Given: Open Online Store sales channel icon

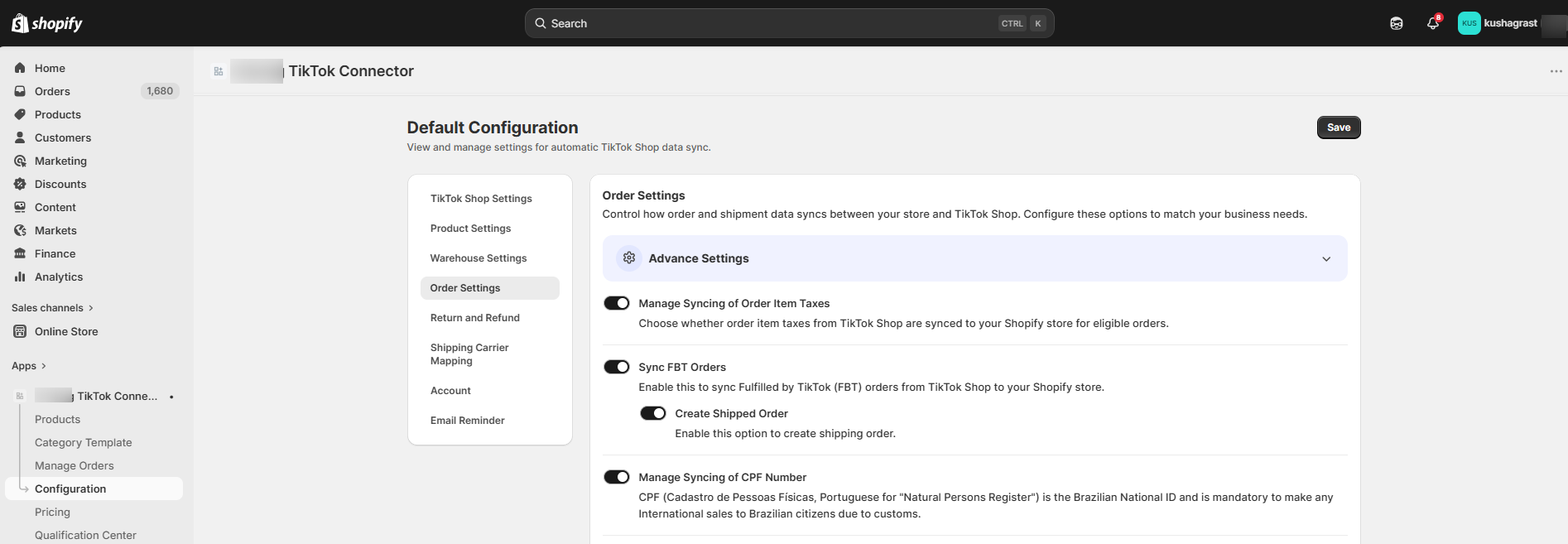Looking at the screenshot, I should [20, 331].
